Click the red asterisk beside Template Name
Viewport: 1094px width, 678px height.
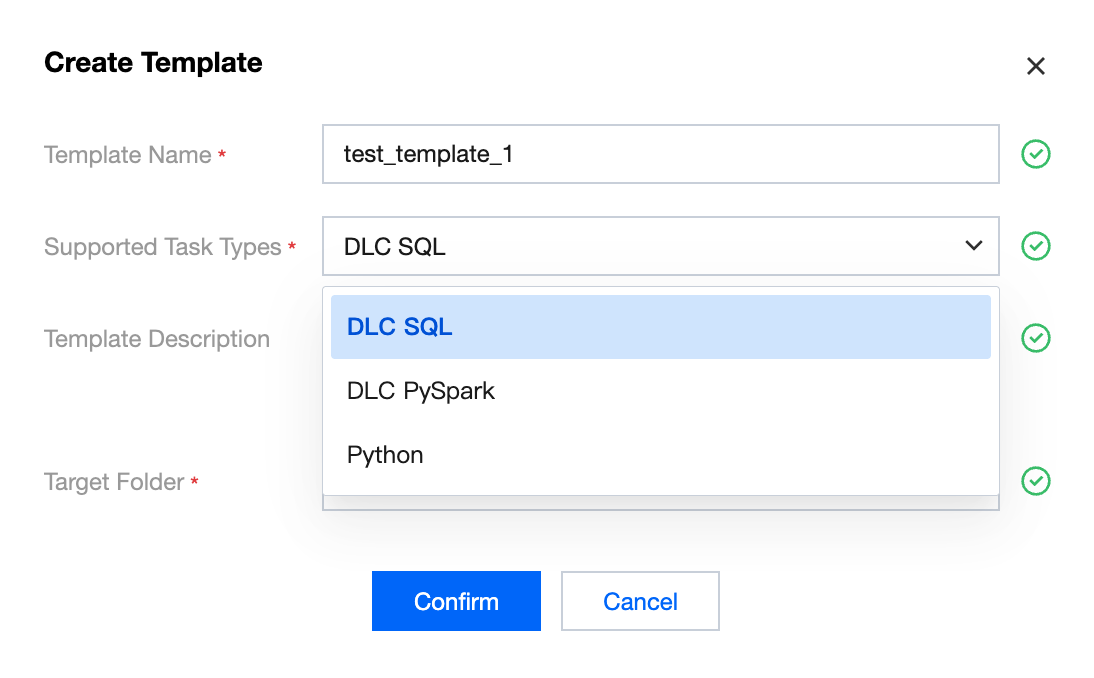[222, 155]
